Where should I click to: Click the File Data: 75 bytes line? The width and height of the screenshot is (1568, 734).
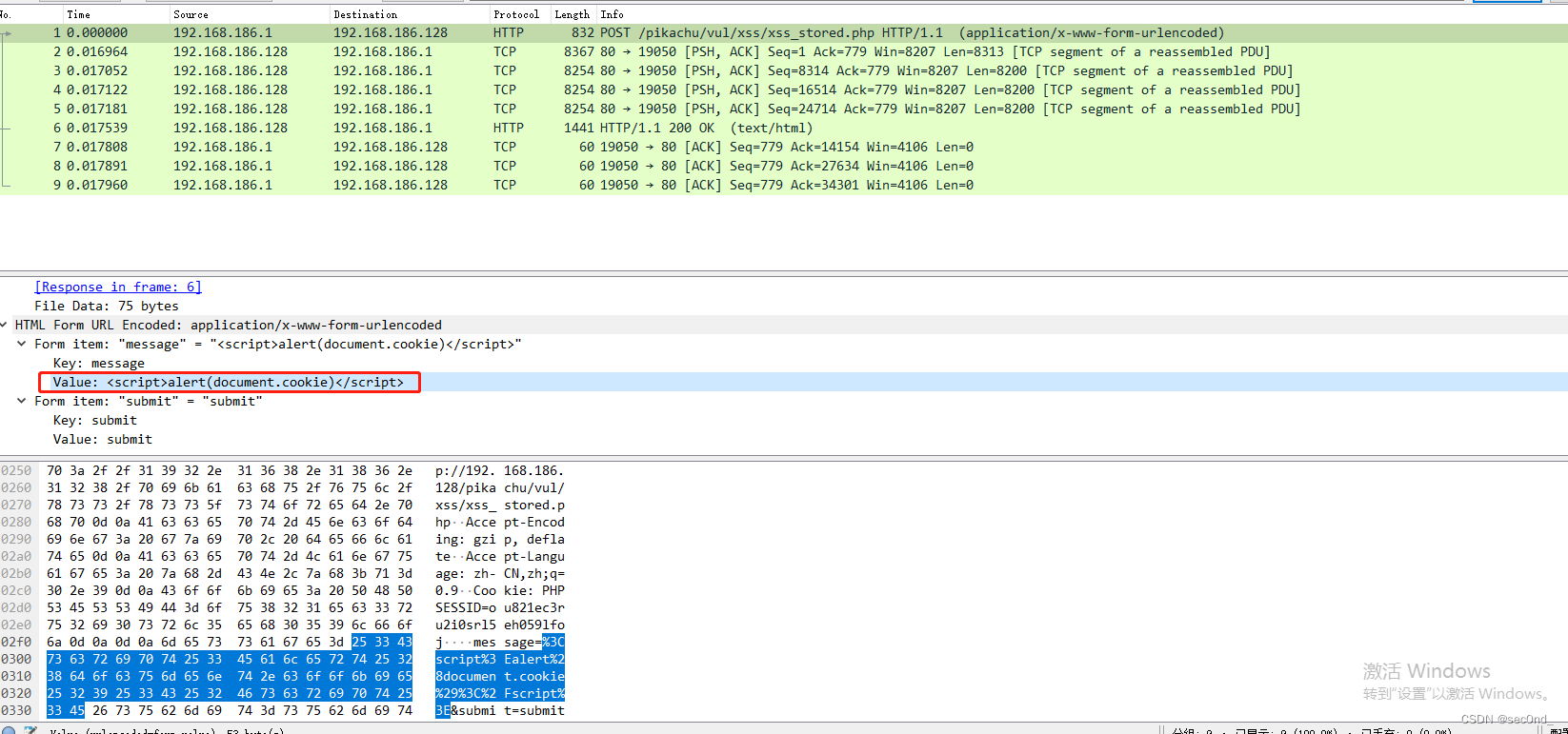click(x=107, y=306)
